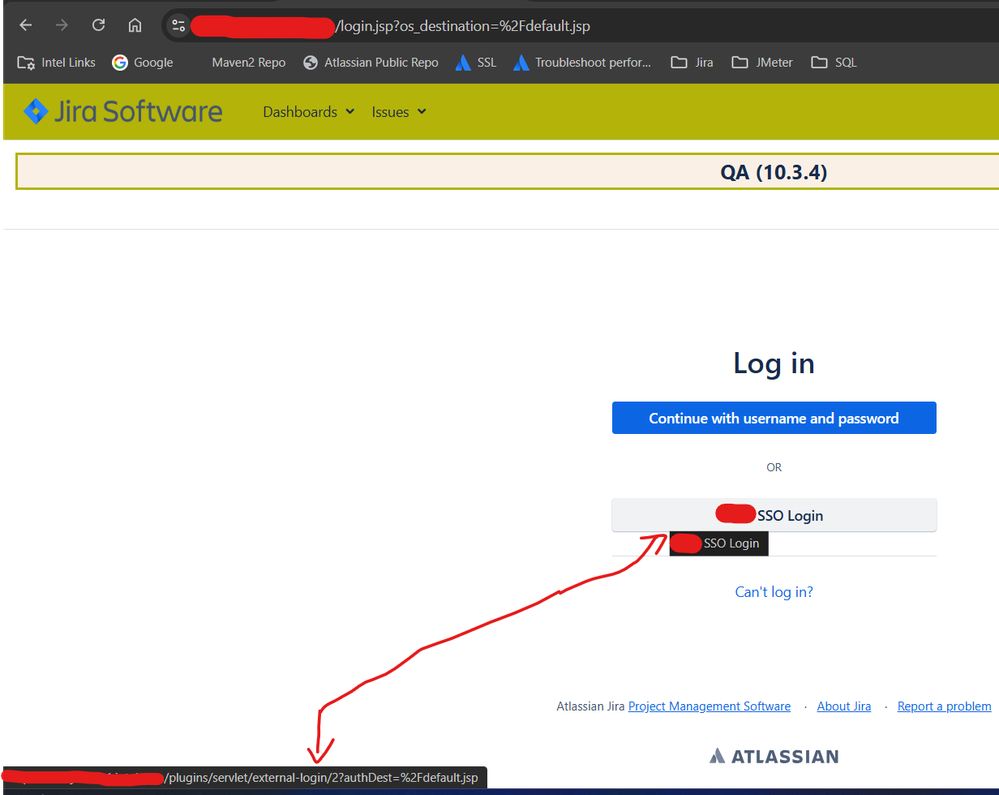Open the Google bookmark
This screenshot has height=795, width=999.
(143, 62)
